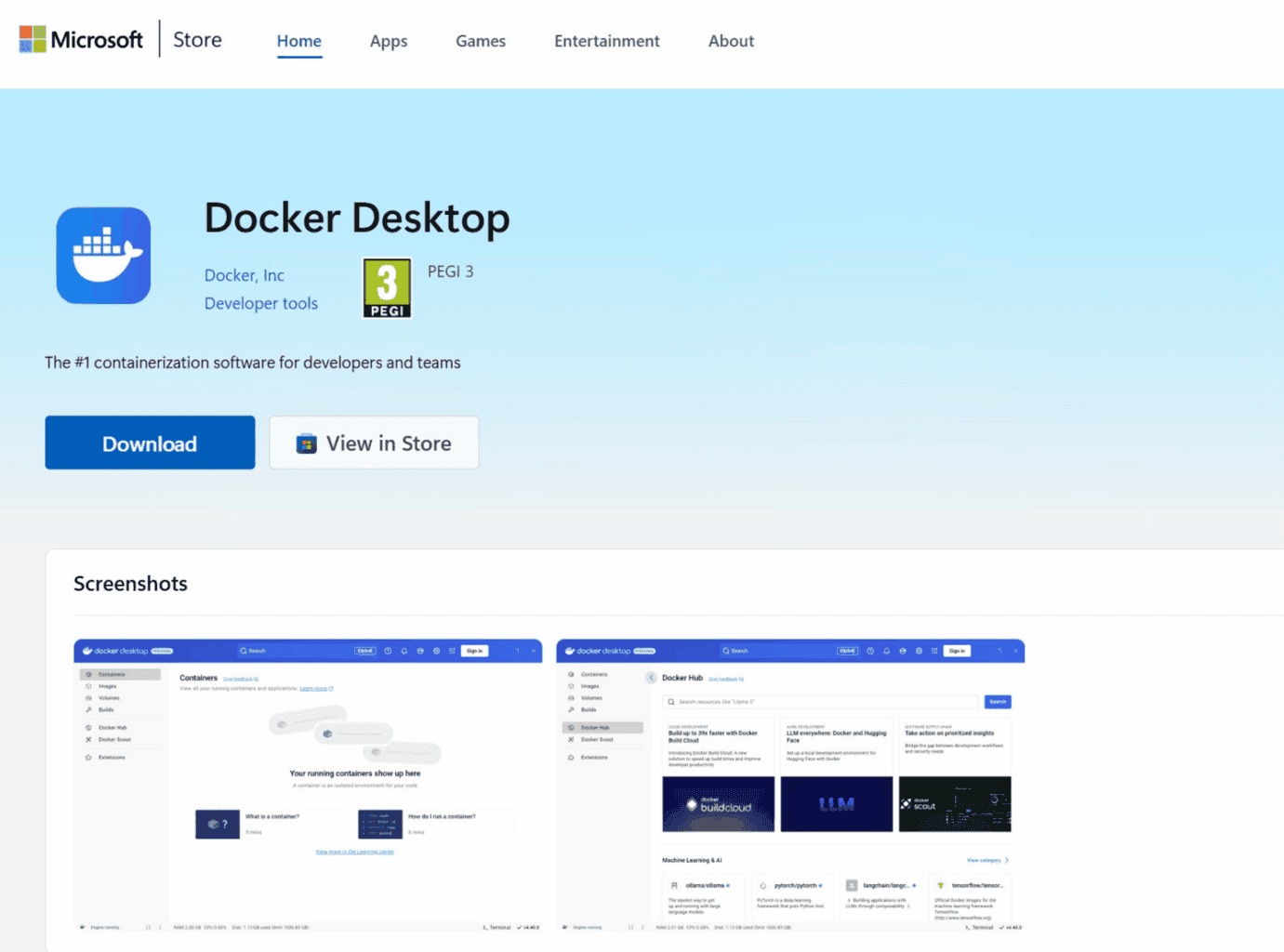Click the PEGI 3 rating text label
1284x952 pixels.
[451, 271]
